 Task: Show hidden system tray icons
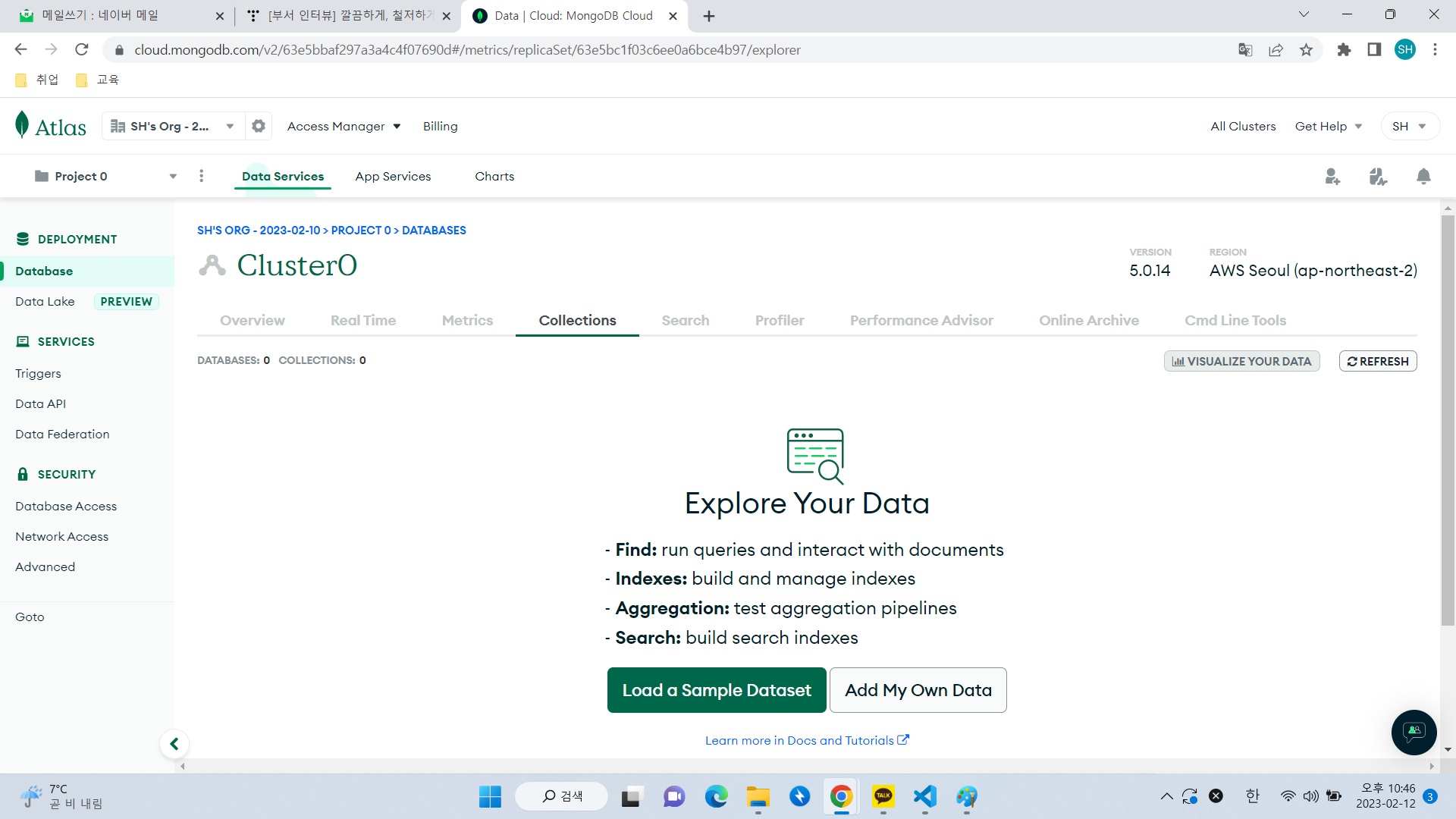click(x=1167, y=796)
